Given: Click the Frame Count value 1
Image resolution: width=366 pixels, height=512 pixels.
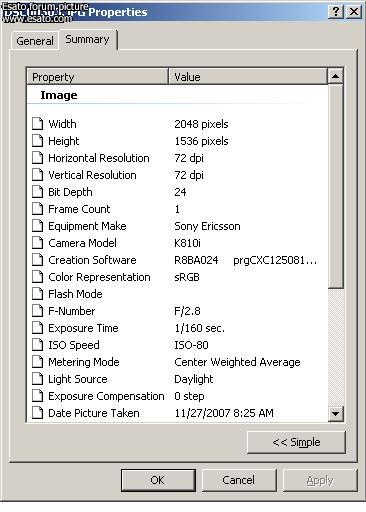Looking at the screenshot, I should pyautogui.click(x=177, y=209).
